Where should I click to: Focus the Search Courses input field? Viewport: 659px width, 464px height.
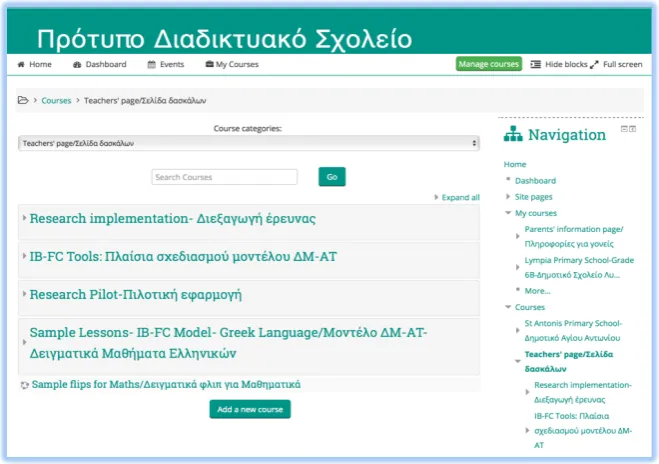point(224,177)
